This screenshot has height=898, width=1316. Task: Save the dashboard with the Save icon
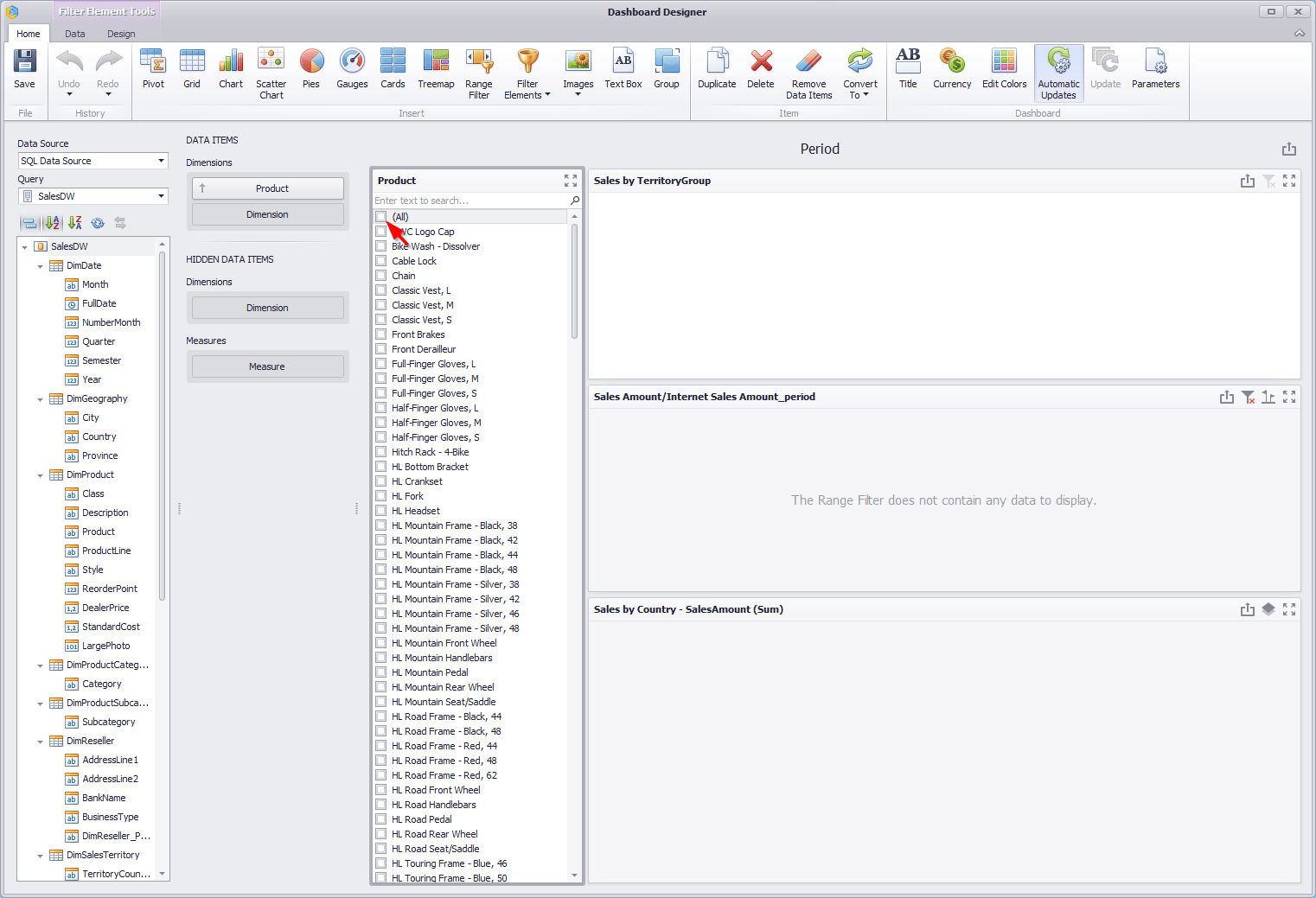tap(24, 69)
